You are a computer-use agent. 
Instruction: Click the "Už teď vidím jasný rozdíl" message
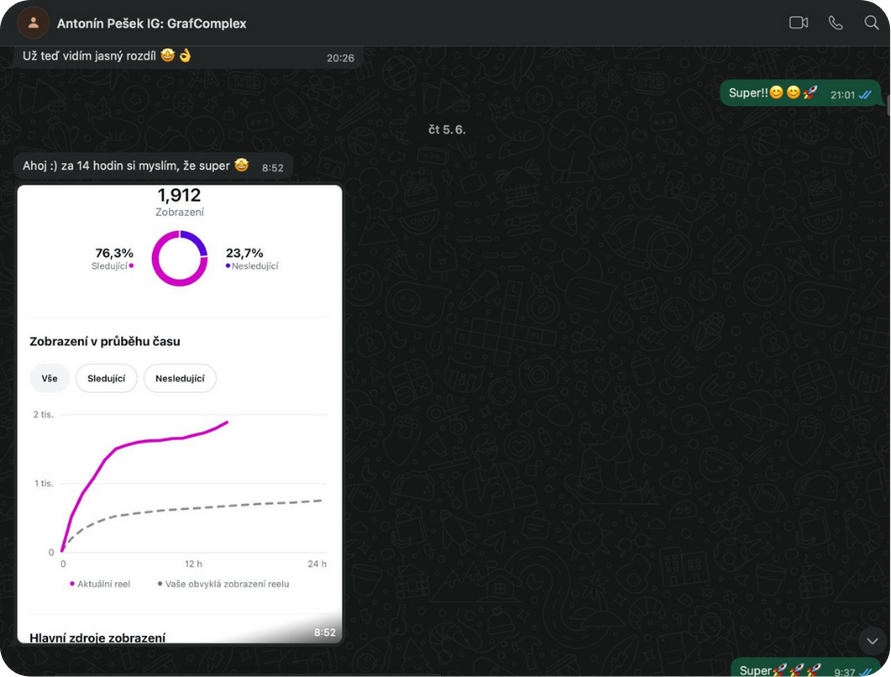coord(100,56)
